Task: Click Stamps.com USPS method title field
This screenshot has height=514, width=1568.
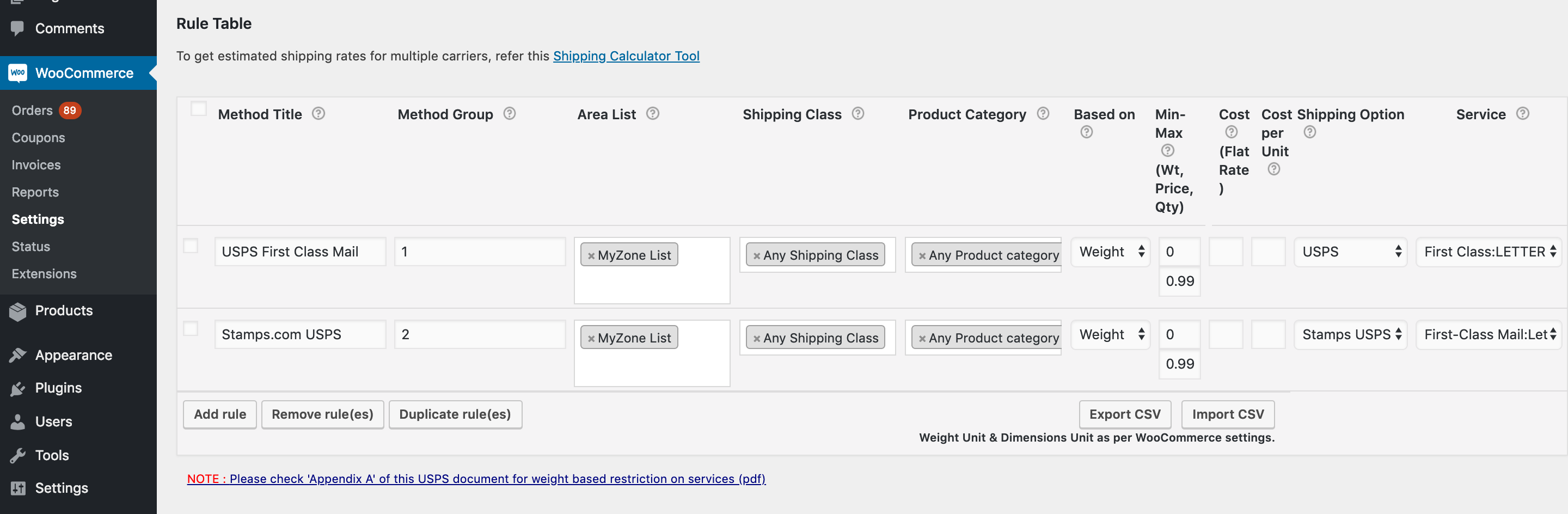Action: (x=300, y=335)
